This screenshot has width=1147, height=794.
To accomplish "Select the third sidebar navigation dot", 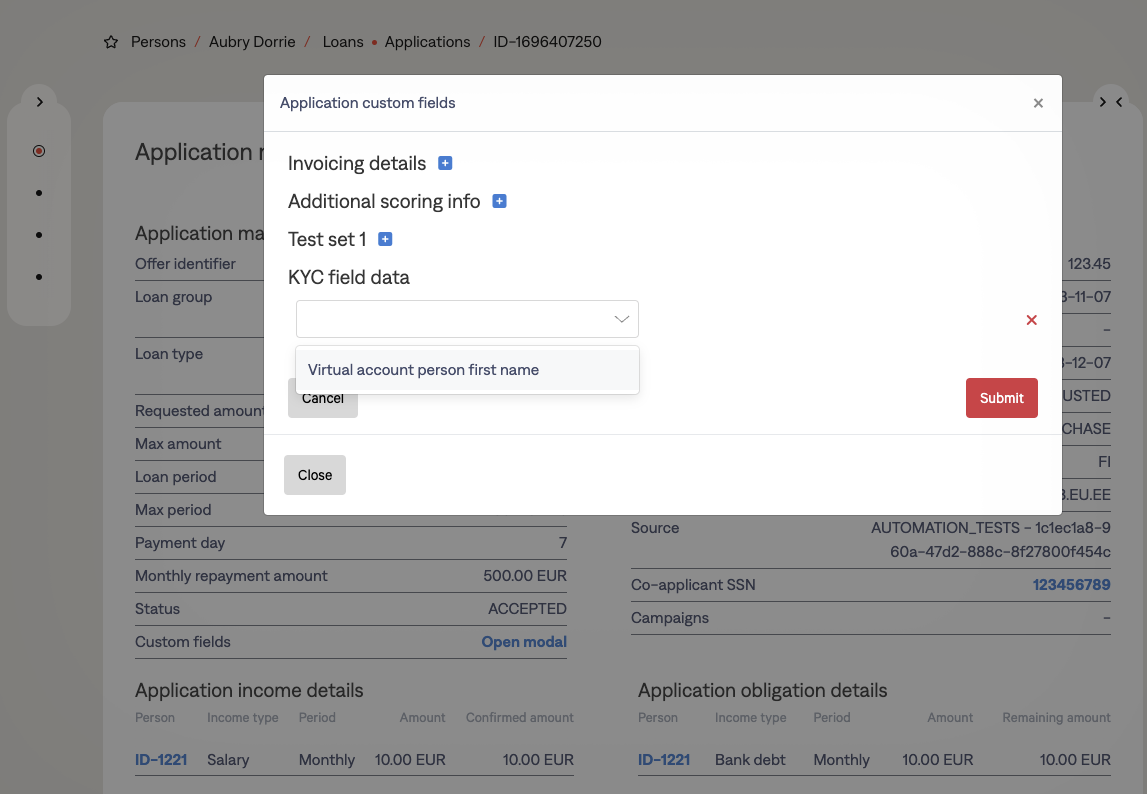I will click(39, 235).
